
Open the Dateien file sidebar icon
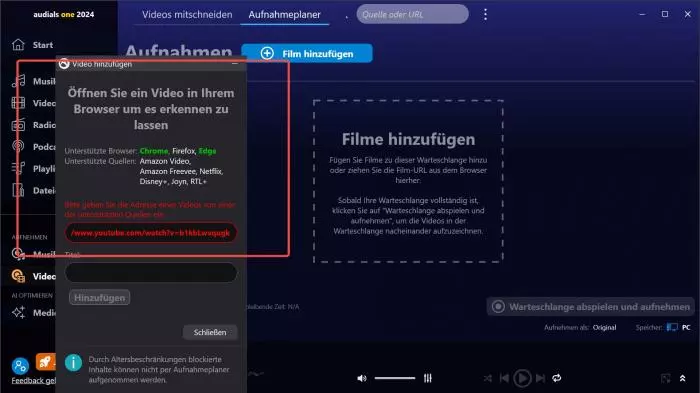click(x=18, y=190)
